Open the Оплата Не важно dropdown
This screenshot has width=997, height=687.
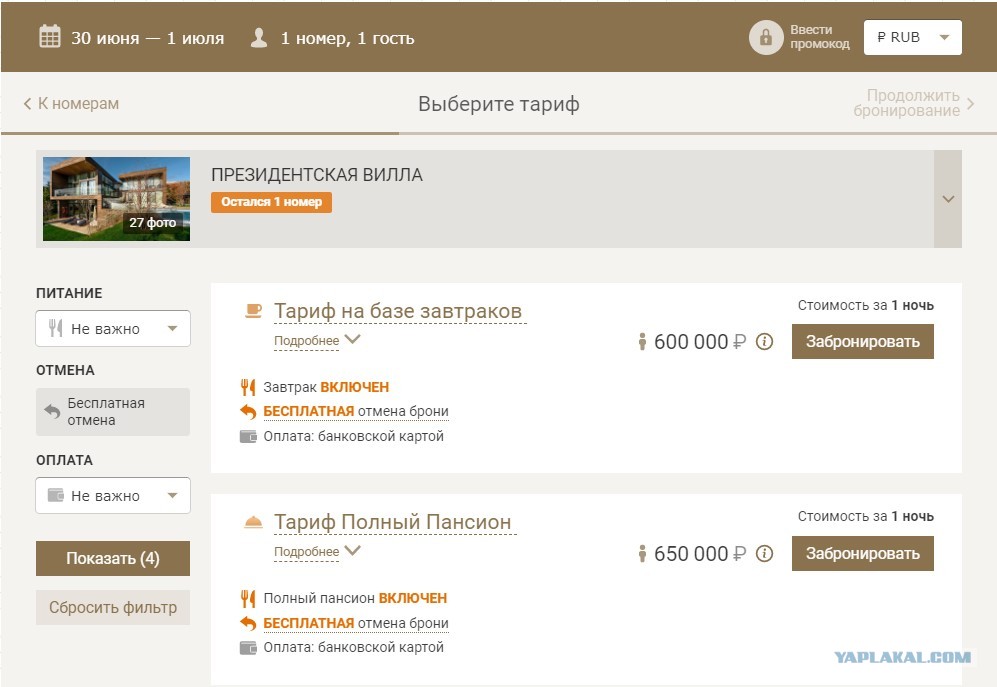[x=113, y=496]
